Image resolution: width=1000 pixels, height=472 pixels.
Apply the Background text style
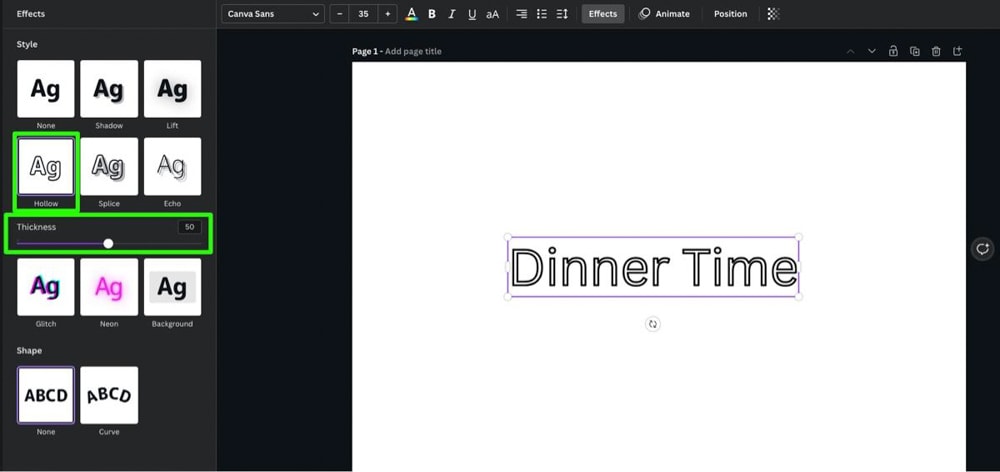pos(172,287)
